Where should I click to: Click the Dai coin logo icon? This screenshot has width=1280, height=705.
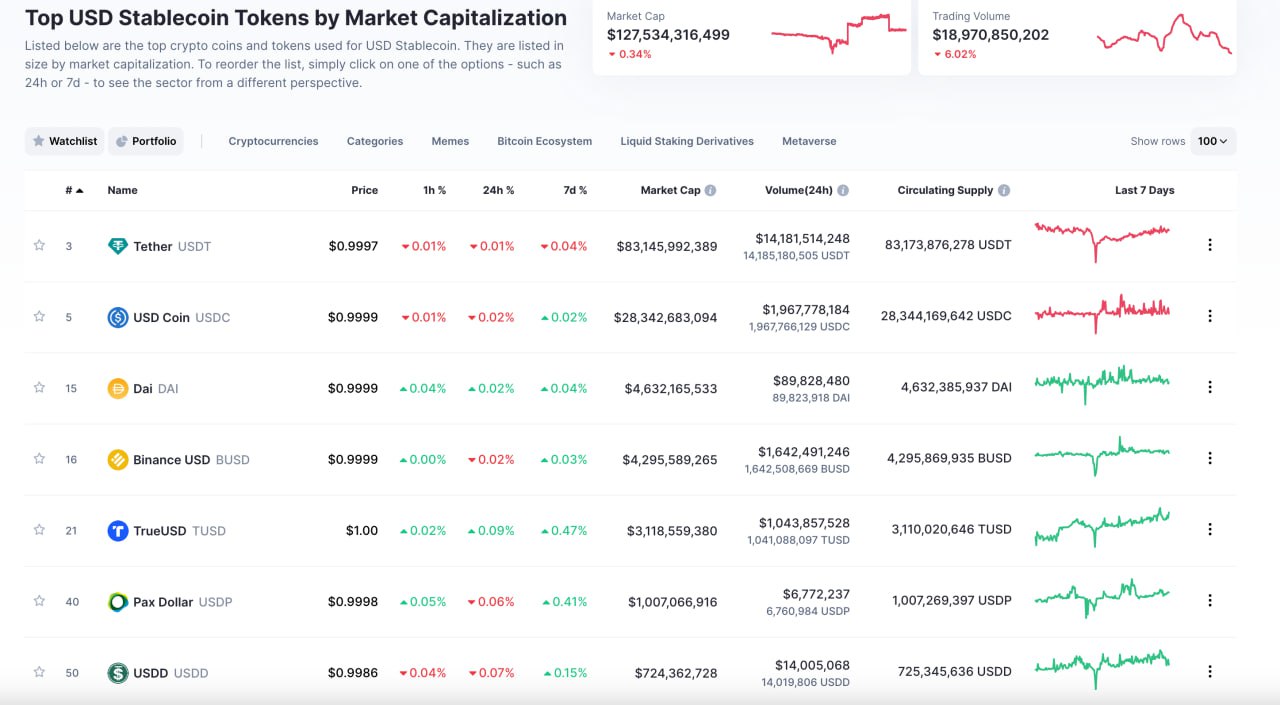pyautogui.click(x=118, y=388)
